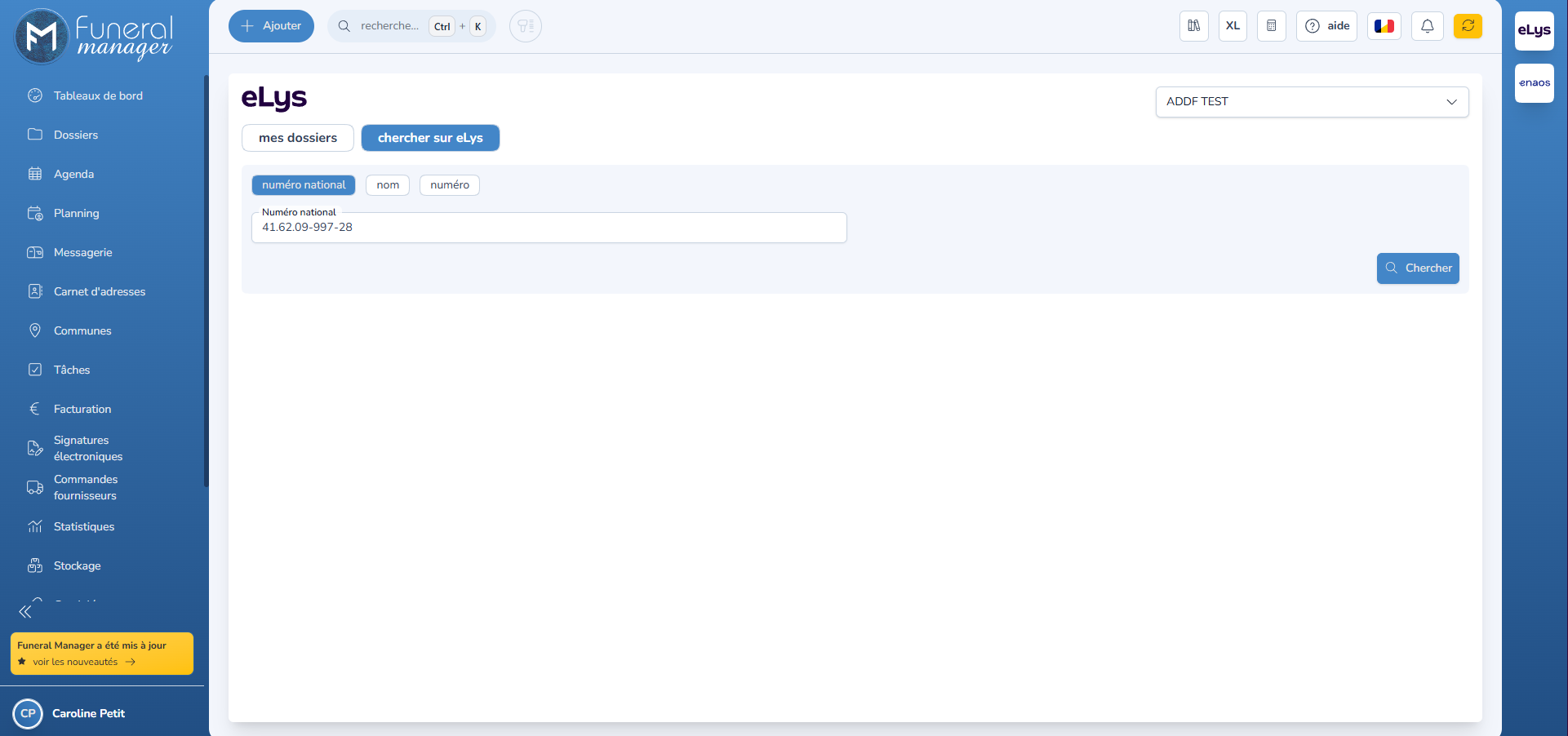Open notifications bell
This screenshot has width=1568, height=736.
(x=1428, y=26)
